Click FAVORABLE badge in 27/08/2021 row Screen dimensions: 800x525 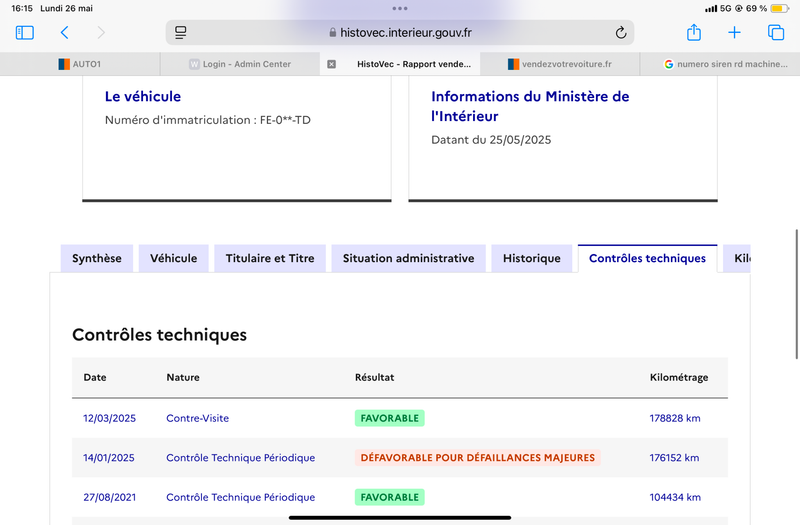(389, 497)
